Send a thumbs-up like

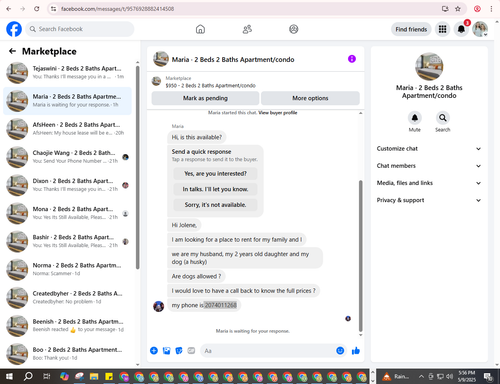[356, 351]
